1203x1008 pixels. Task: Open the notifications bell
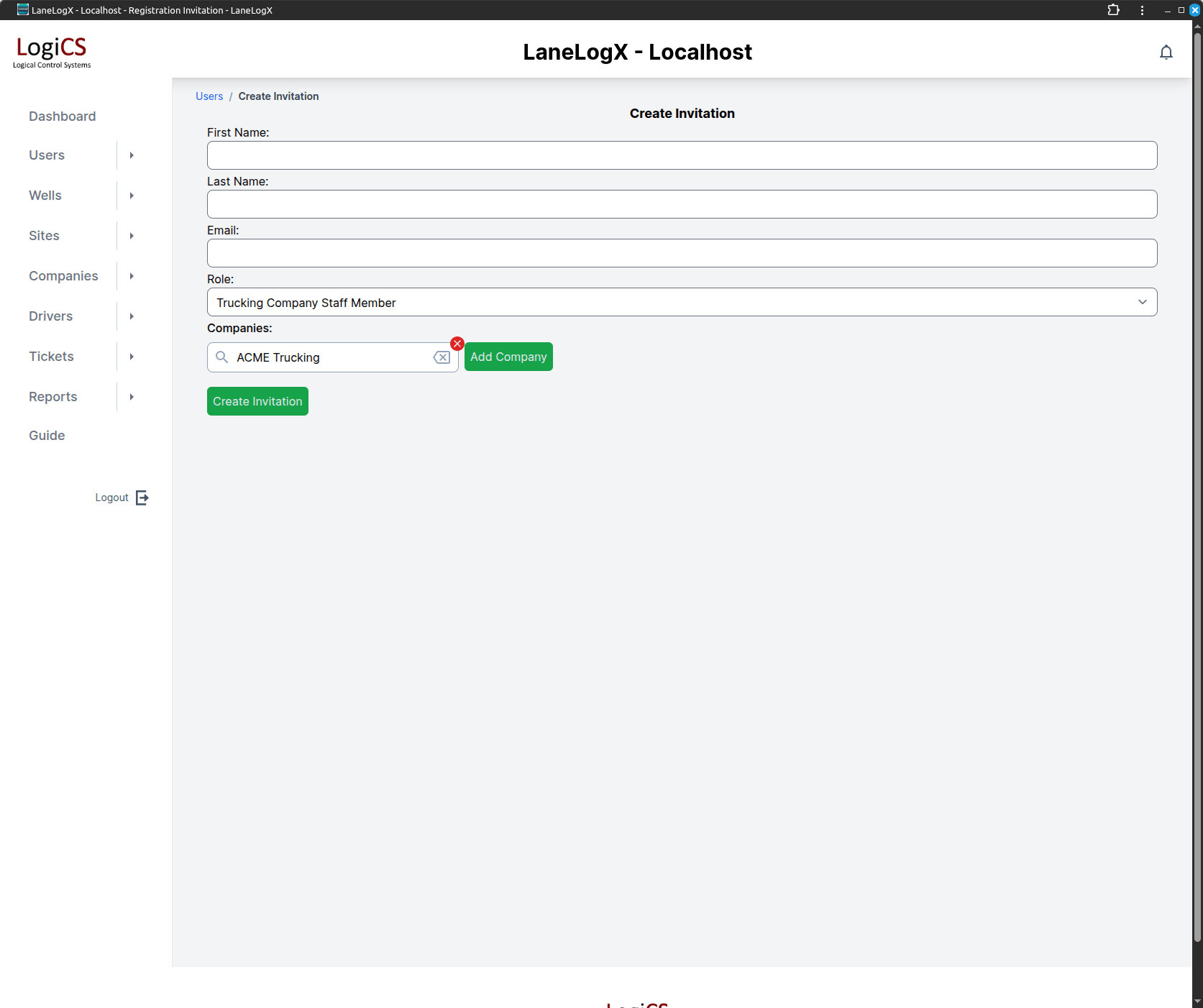(x=1166, y=52)
